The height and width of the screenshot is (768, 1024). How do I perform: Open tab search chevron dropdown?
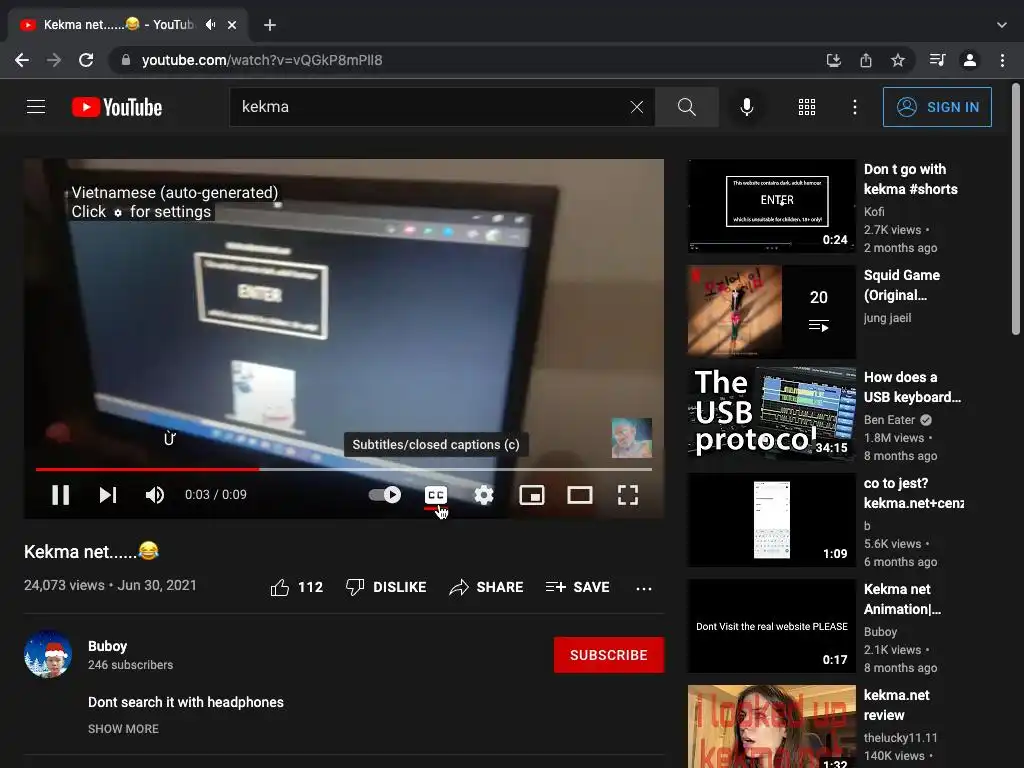pos(1002,25)
